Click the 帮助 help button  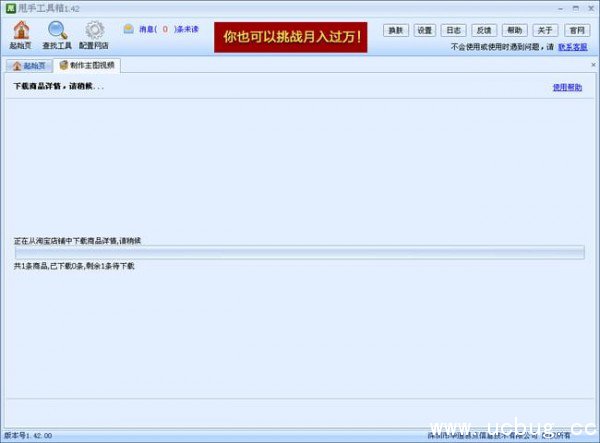click(514, 30)
